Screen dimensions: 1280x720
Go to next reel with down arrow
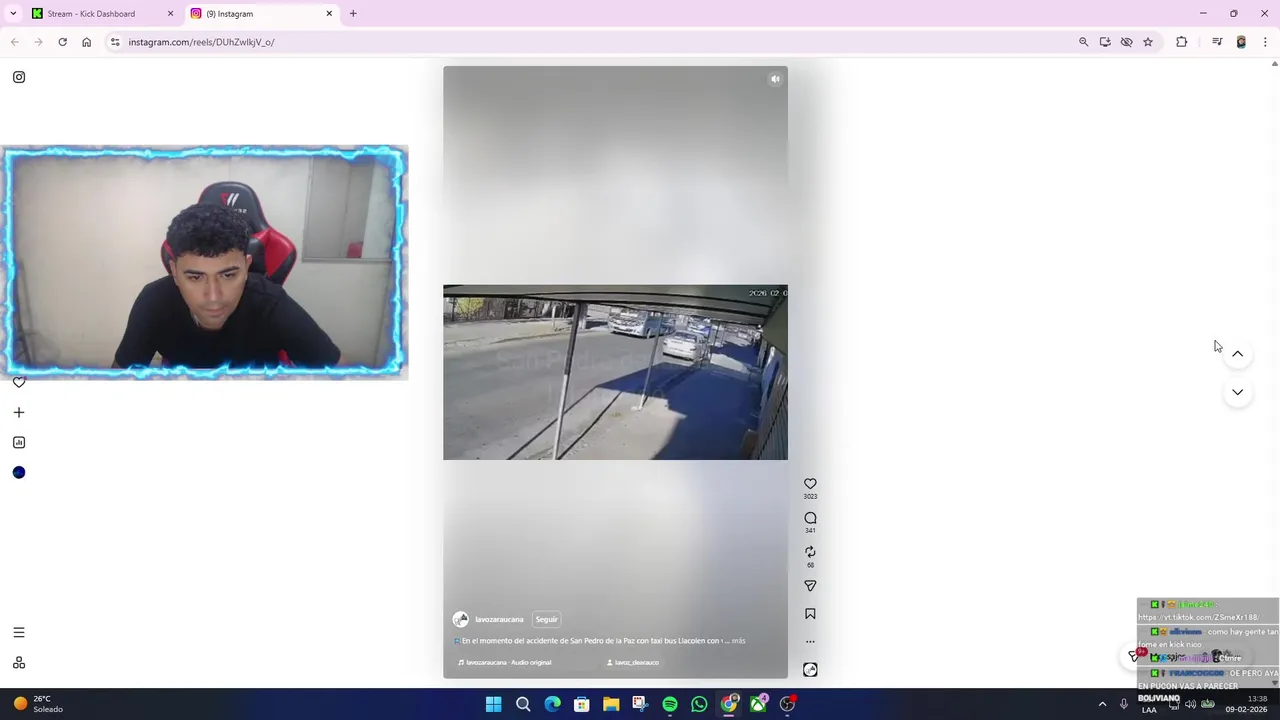(x=1237, y=392)
